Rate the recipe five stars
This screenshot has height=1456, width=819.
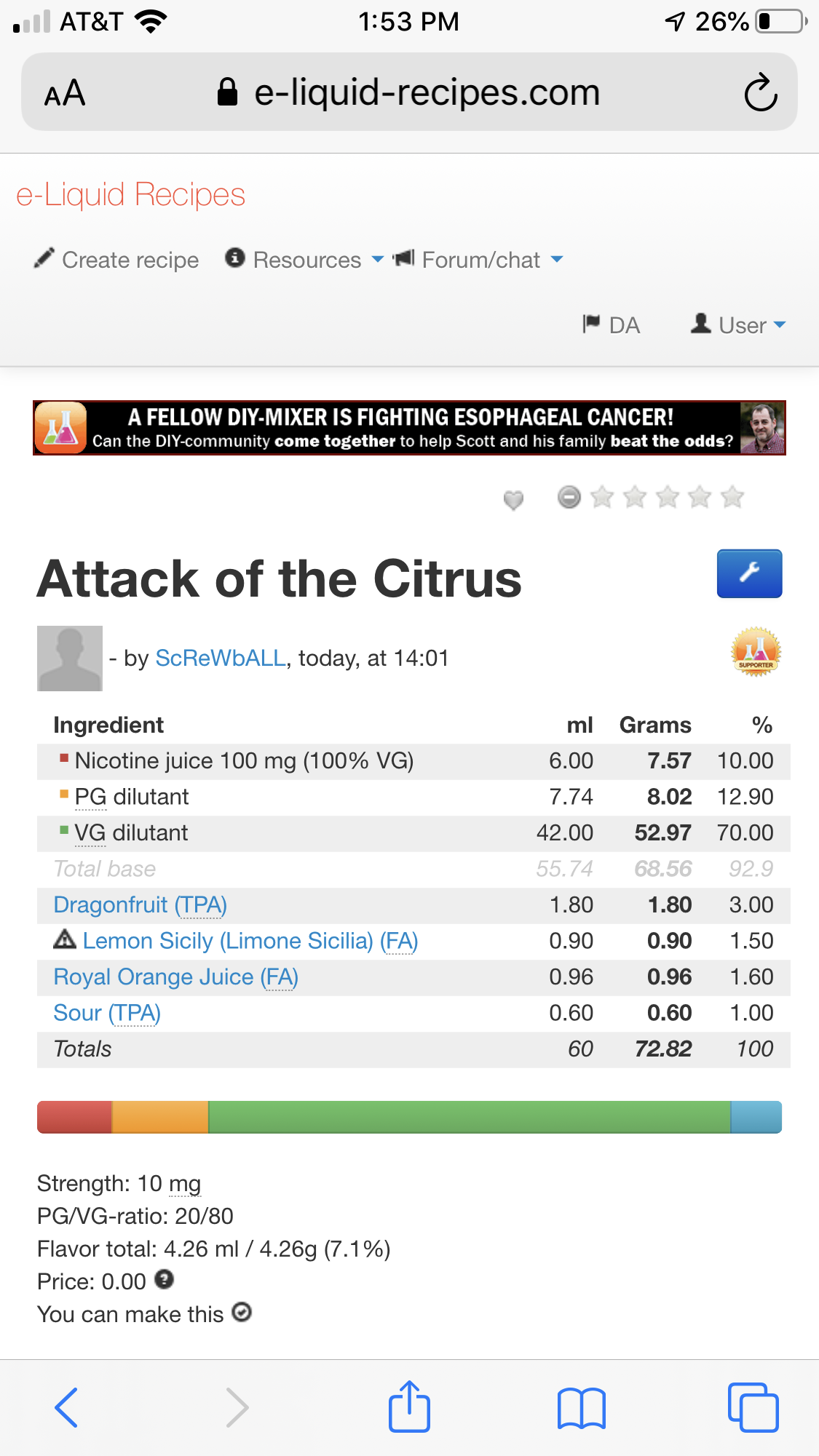[732, 497]
